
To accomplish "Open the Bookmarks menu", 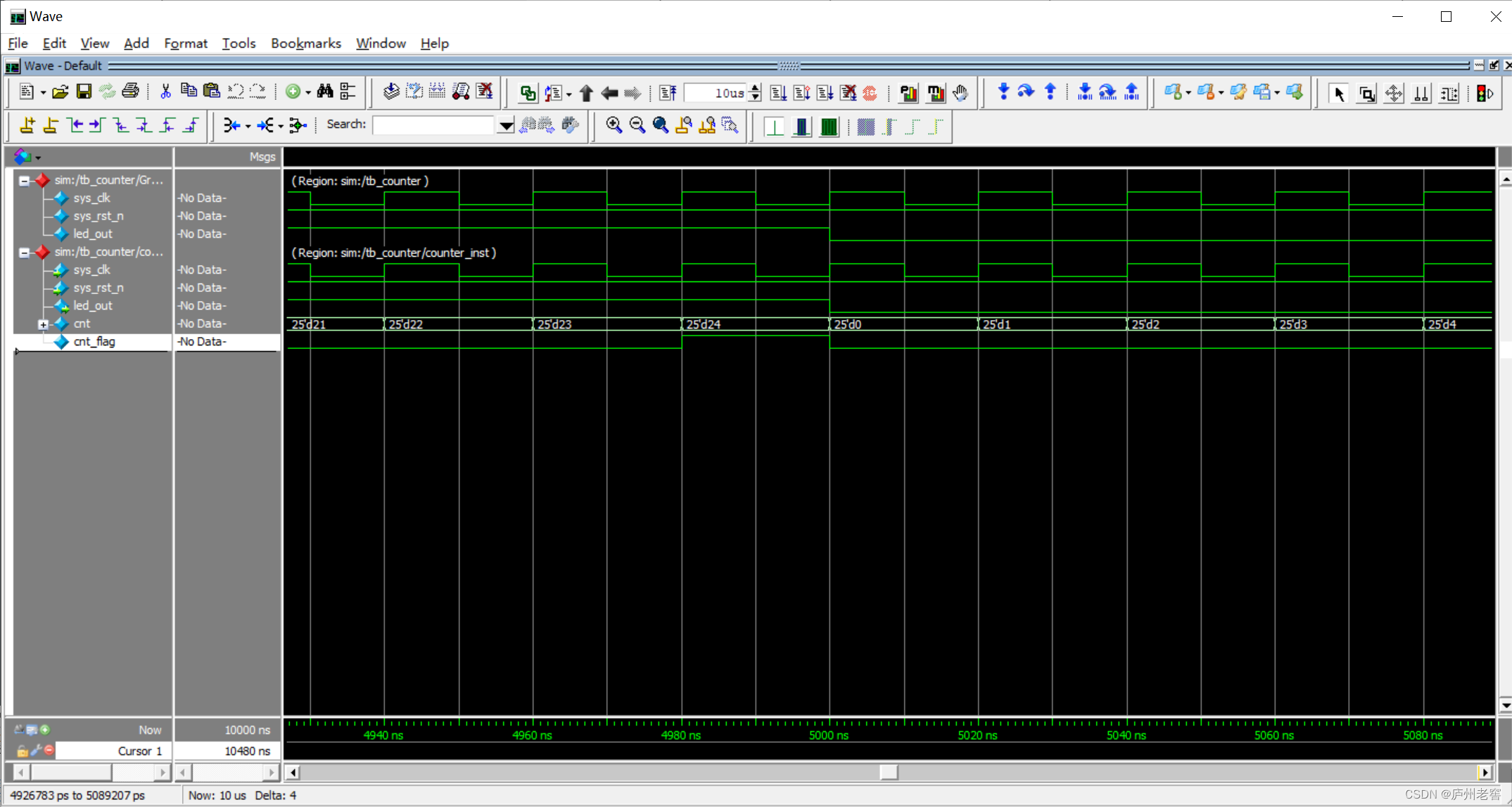I will pyautogui.click(x=305, y=43).
